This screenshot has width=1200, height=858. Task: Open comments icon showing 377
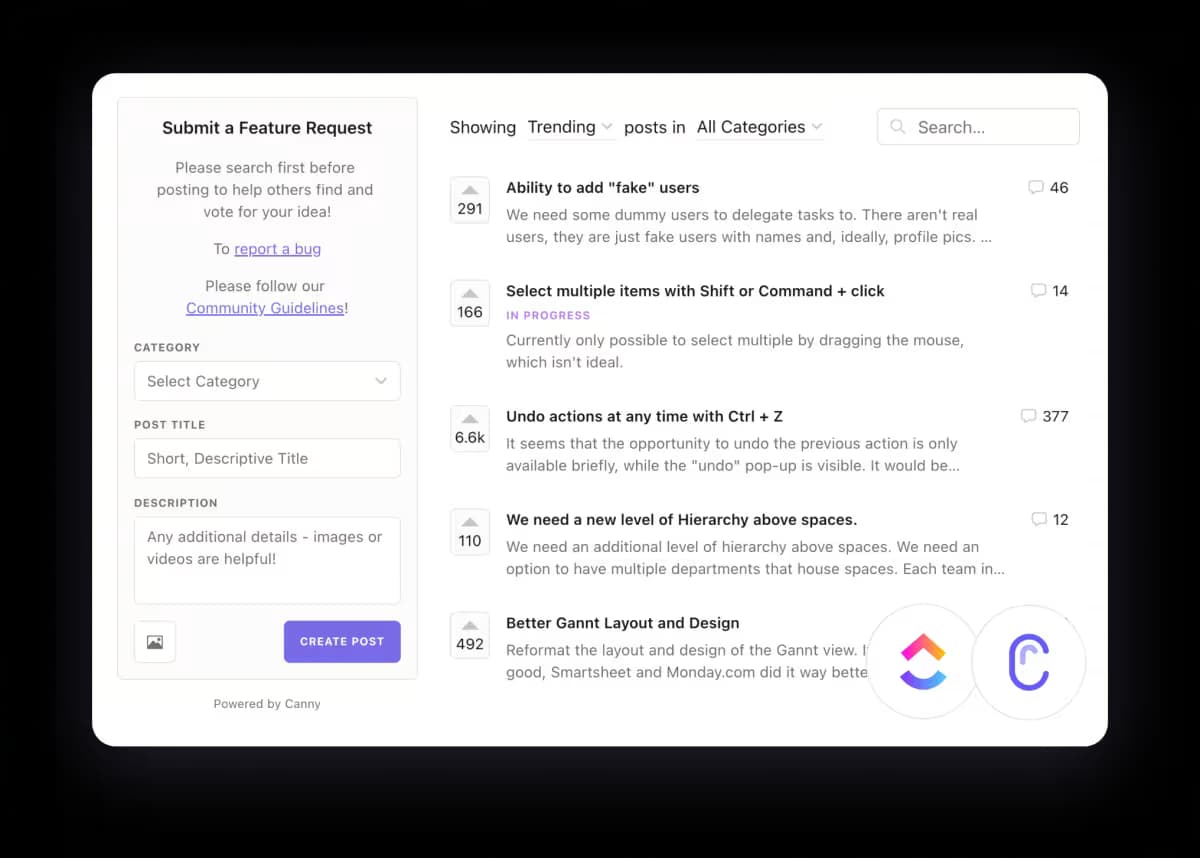coord(1028,416)
